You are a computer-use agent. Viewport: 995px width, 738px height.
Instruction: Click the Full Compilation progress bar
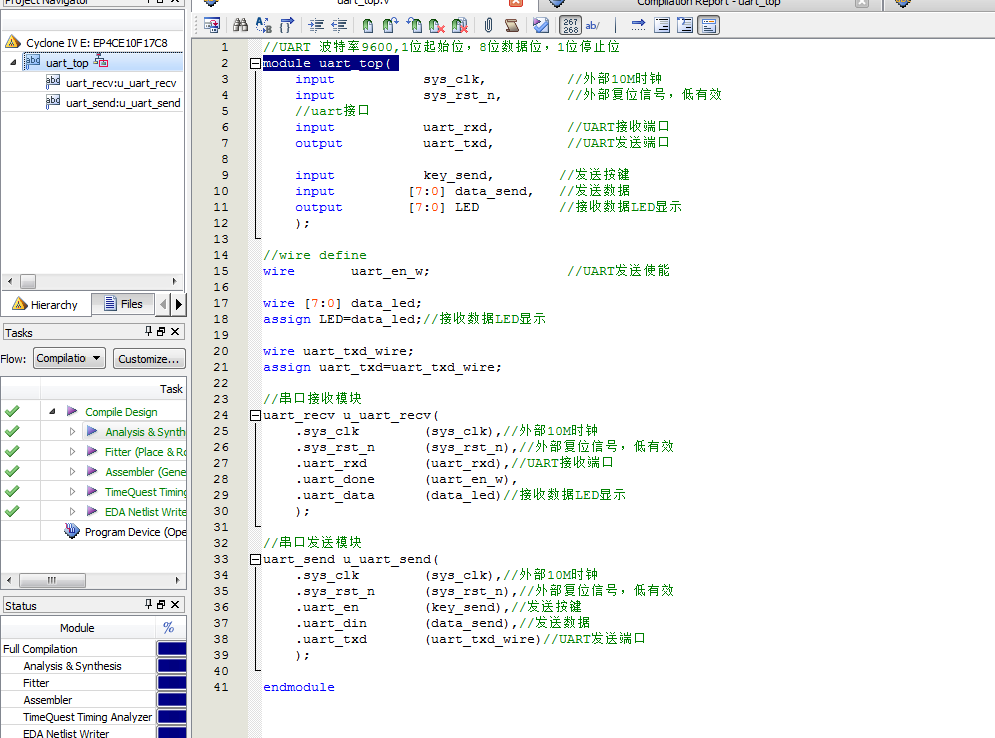(172, 649)
